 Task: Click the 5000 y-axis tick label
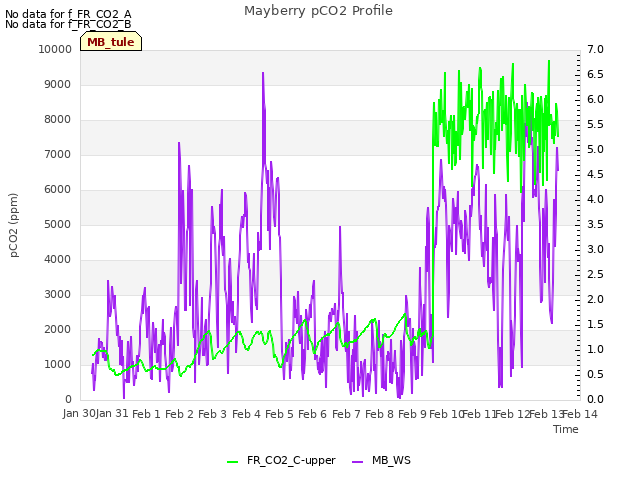(x=58, y=224)
